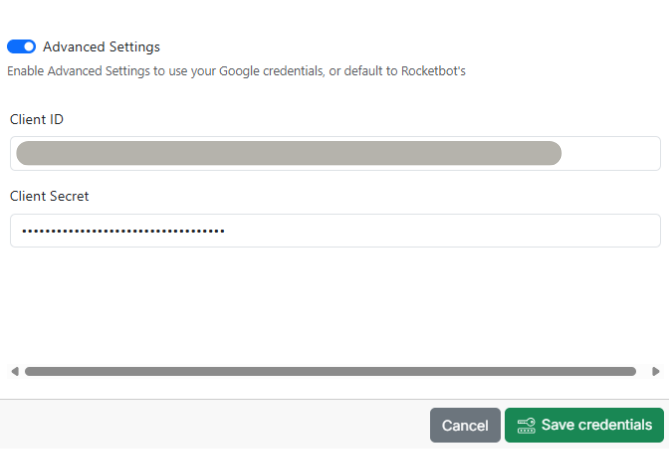Click the Client ID field label
The width and height of the screenshot is (669, 455).
coord(37,120)
